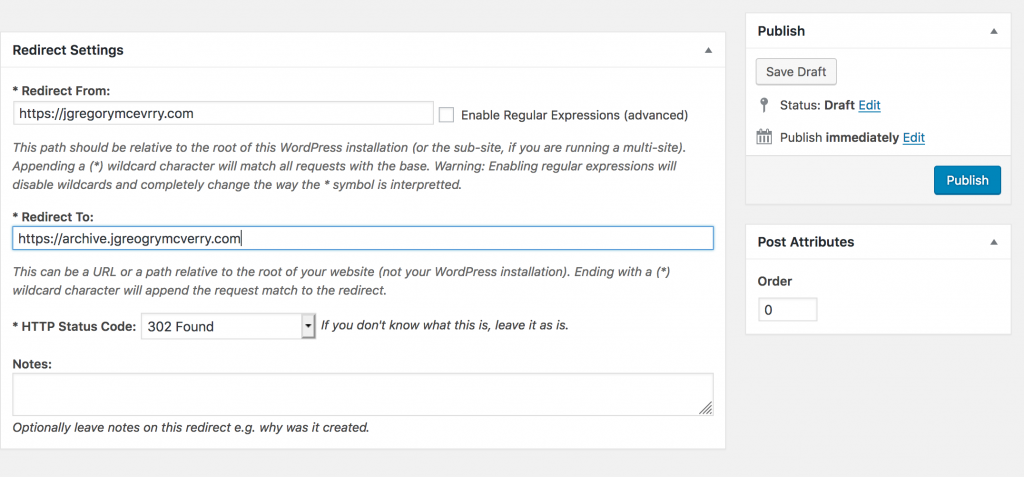The width and height of the screenshot is (1024, 477).
Task: Open the HTTP Status Code dropdown
Action: [x=229, y=326]
